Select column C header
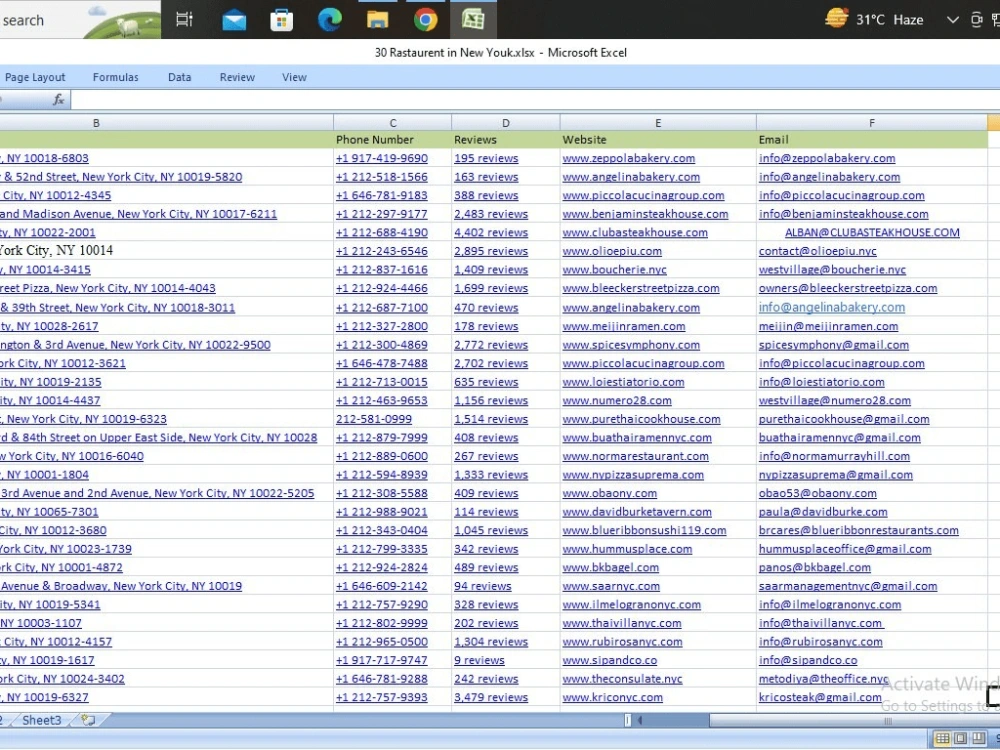 [x=392, y=122]
